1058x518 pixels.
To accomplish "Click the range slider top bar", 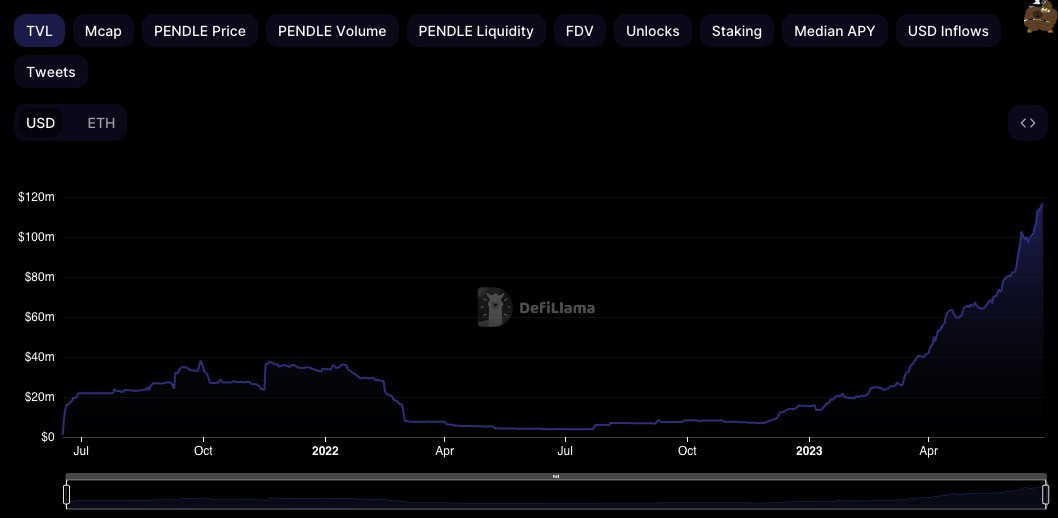I will click(x=556, y=476).
